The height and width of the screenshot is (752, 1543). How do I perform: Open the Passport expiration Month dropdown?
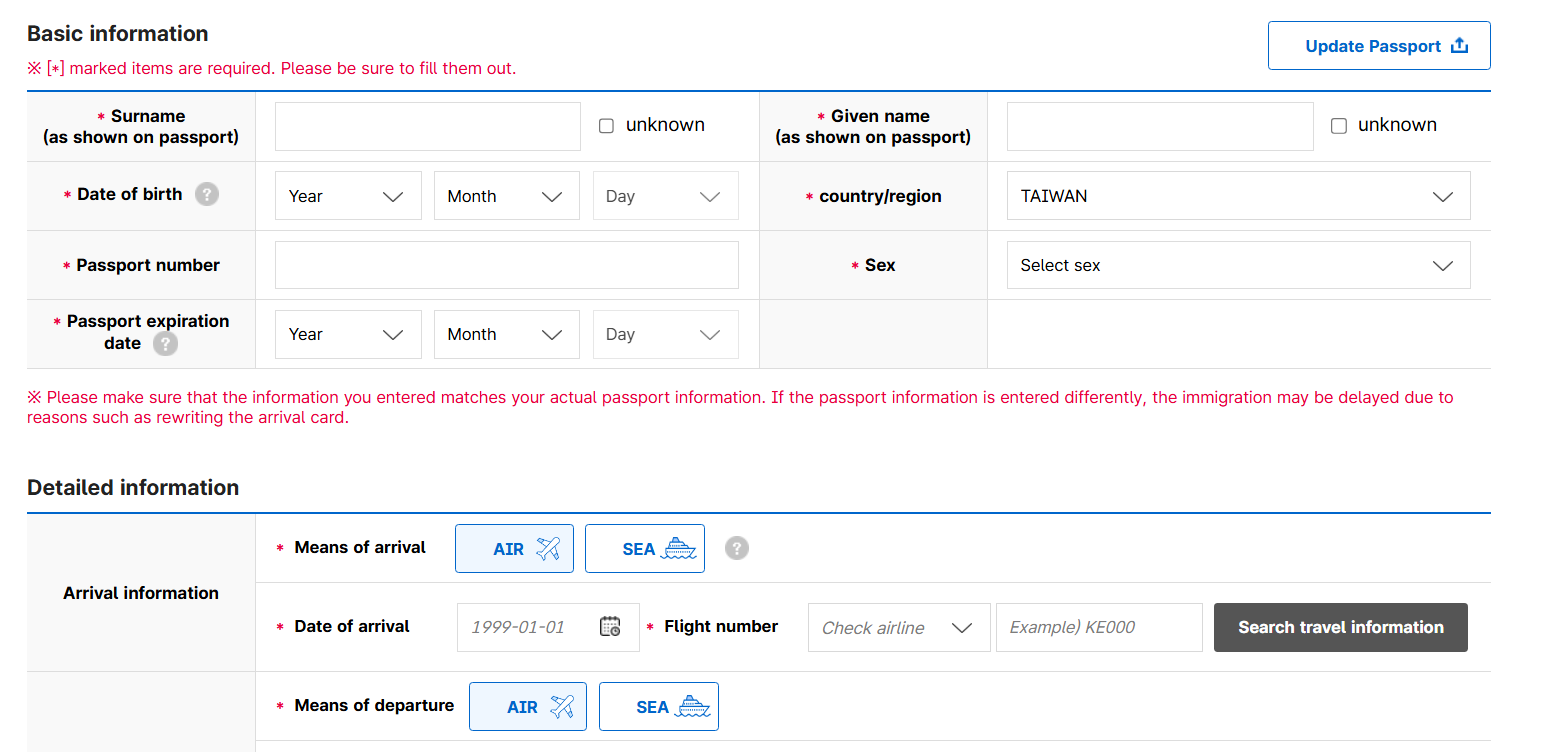coord(506,334)
